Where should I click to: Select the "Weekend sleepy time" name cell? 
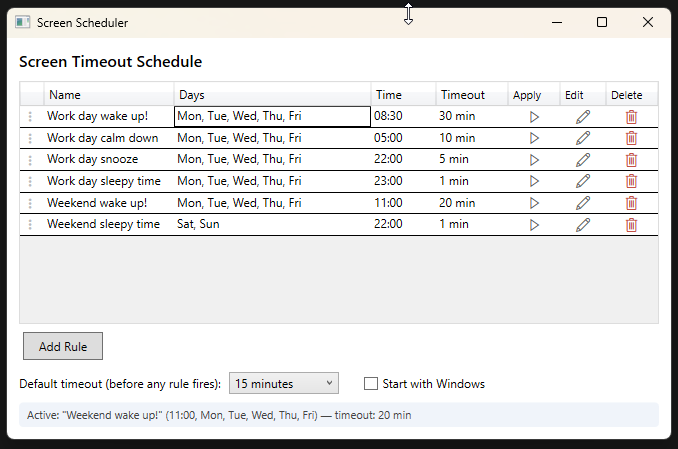[x=109, y=224]
